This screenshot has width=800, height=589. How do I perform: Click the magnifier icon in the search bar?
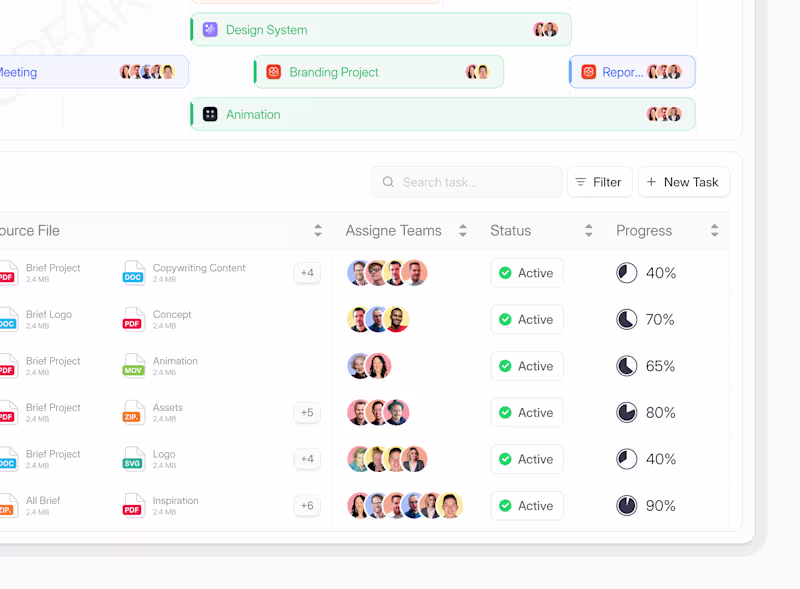click(388, 182)
